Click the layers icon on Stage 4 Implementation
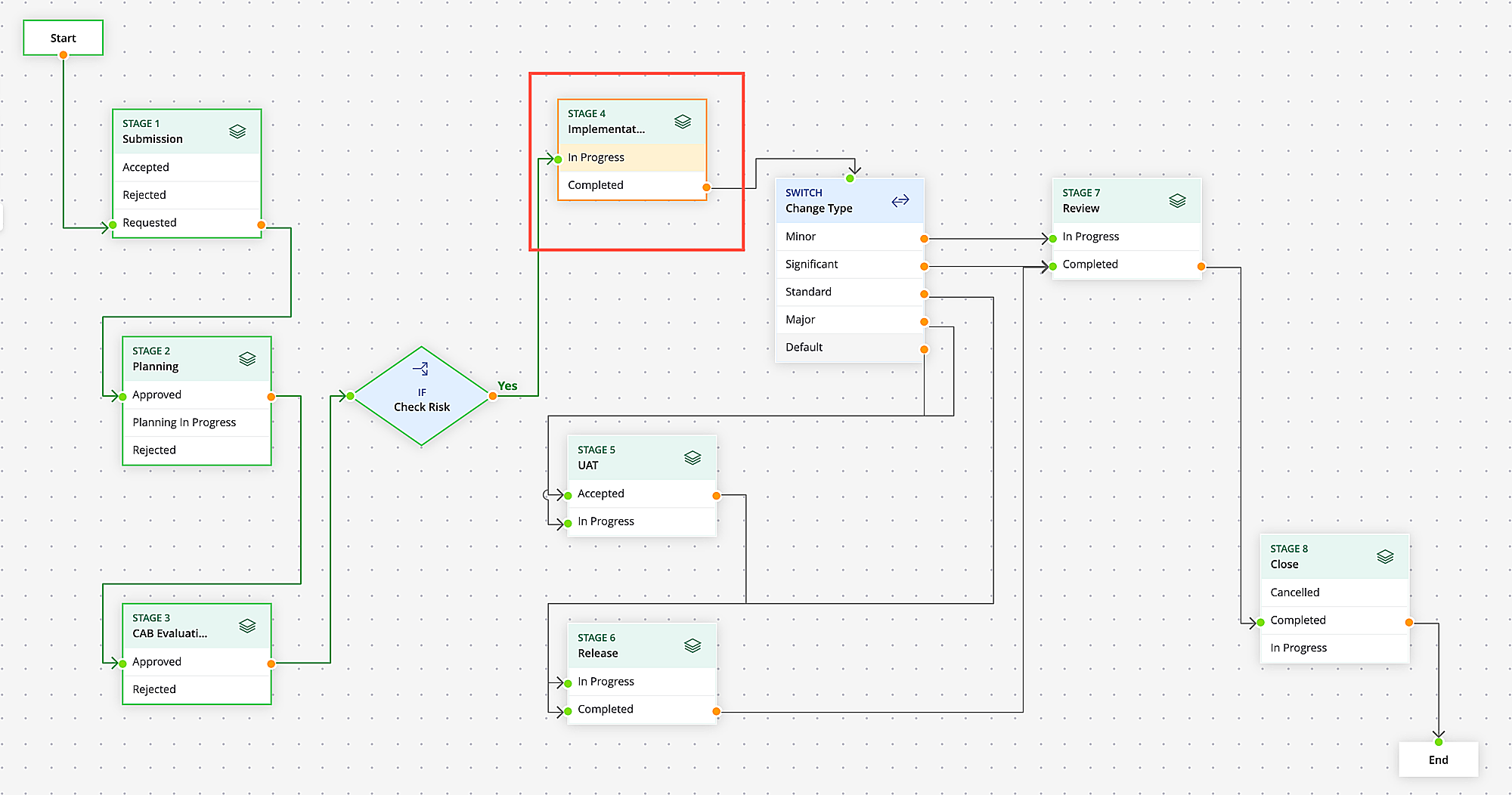The image size is (1512, 795). coord(683,121)
